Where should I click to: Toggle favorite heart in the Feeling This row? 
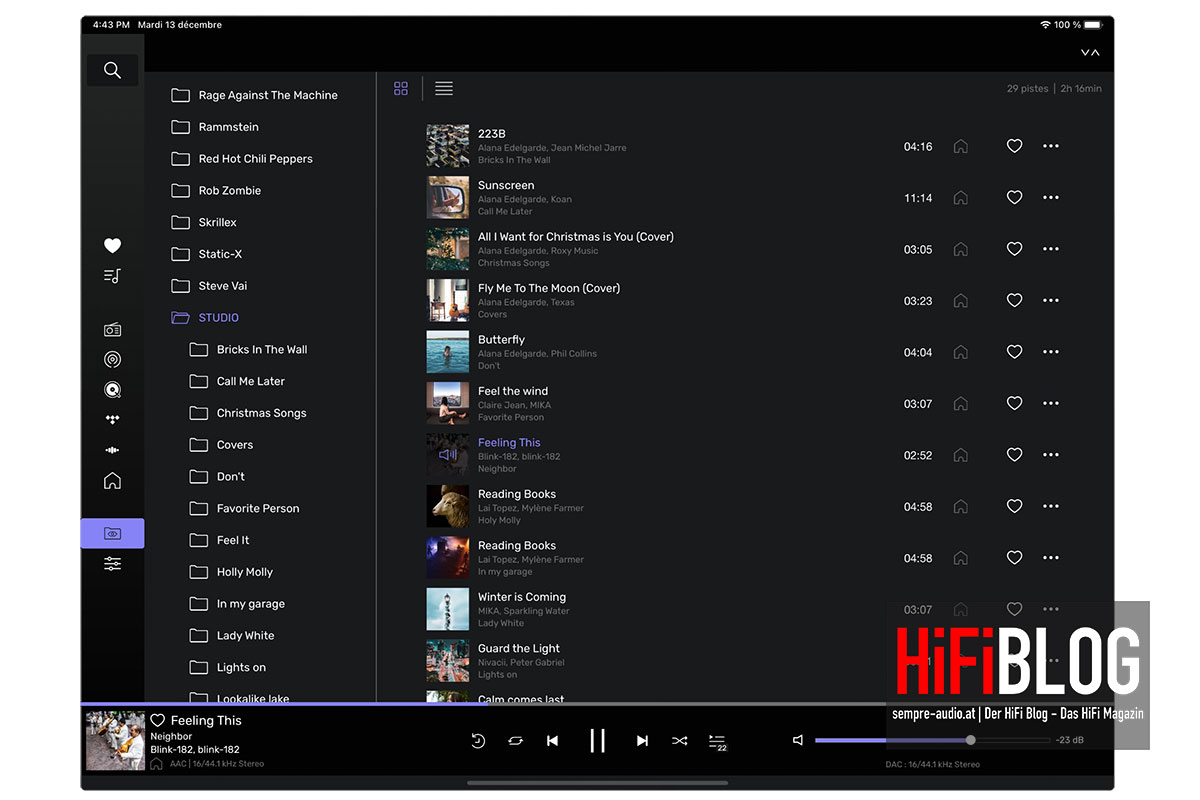pyautogui.click(x=1014, y=455)
